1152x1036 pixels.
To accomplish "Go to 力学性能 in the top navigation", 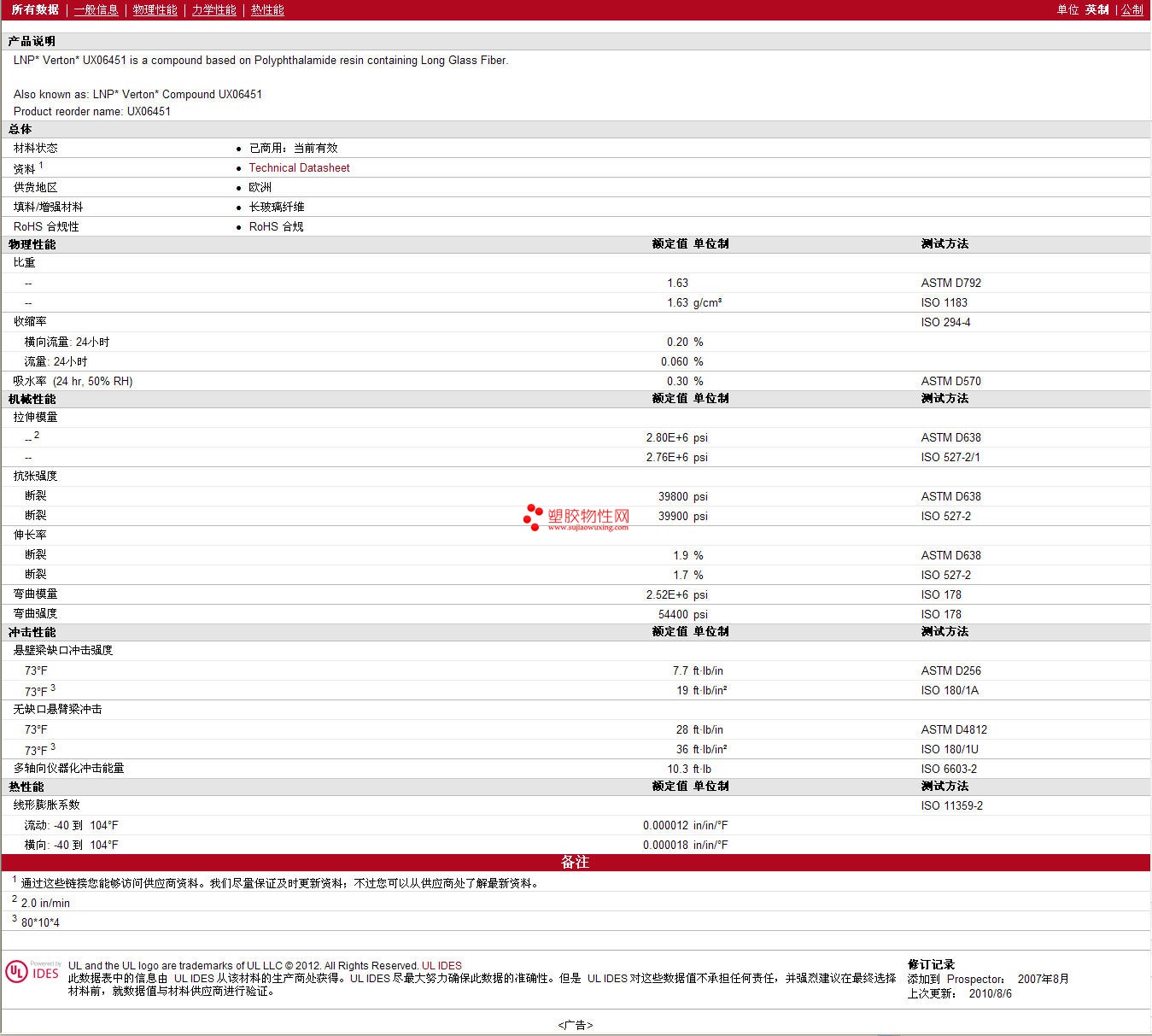I will click(x=214, y=9).
